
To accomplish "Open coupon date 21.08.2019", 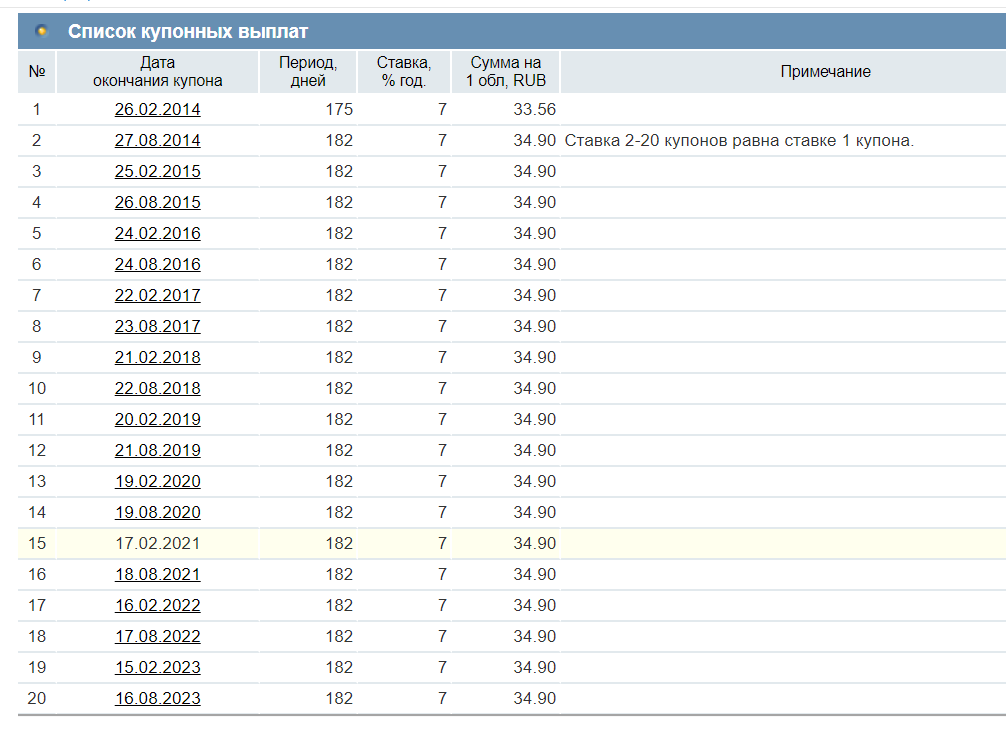I will [157, 450].
